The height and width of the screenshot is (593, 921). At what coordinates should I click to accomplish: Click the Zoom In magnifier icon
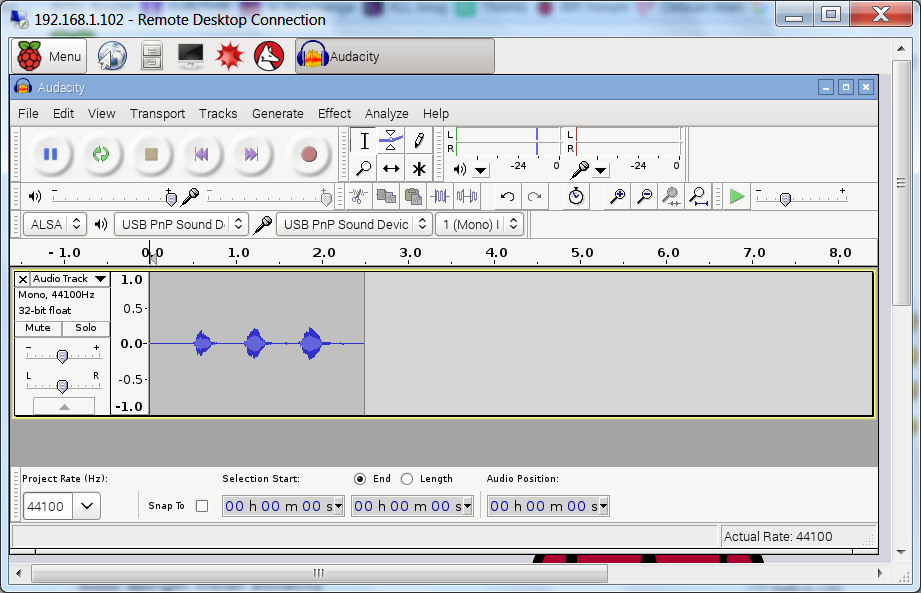coord(618,197)
